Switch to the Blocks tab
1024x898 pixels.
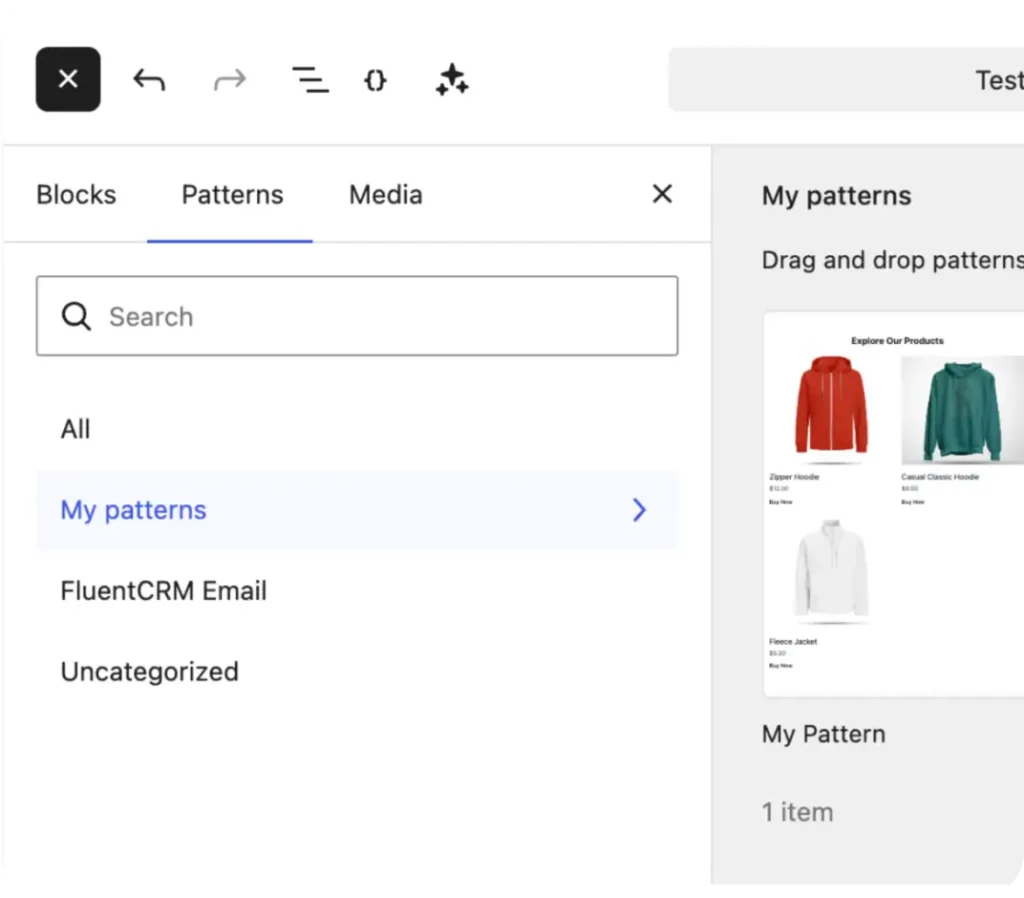click(76, 195)
